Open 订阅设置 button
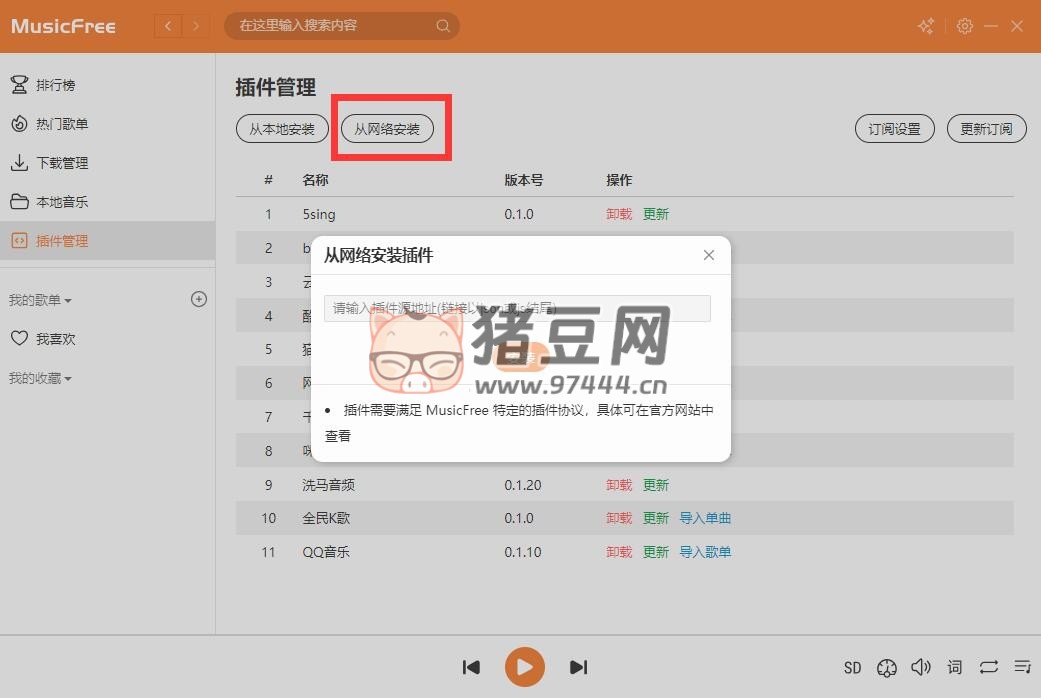This screenshot has height=698, width=1041. point(894,129)
